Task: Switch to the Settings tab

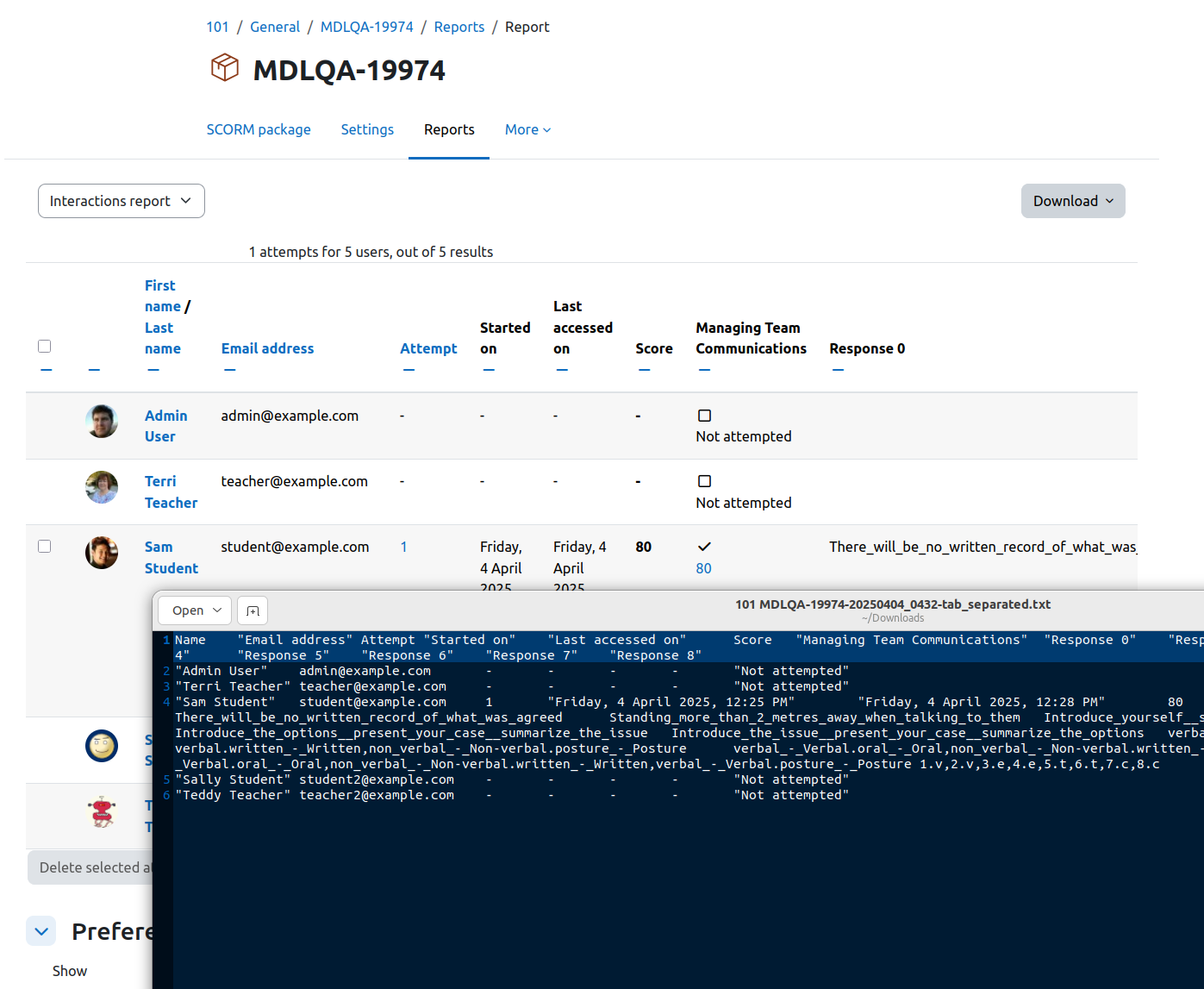Action: point(367,129)
